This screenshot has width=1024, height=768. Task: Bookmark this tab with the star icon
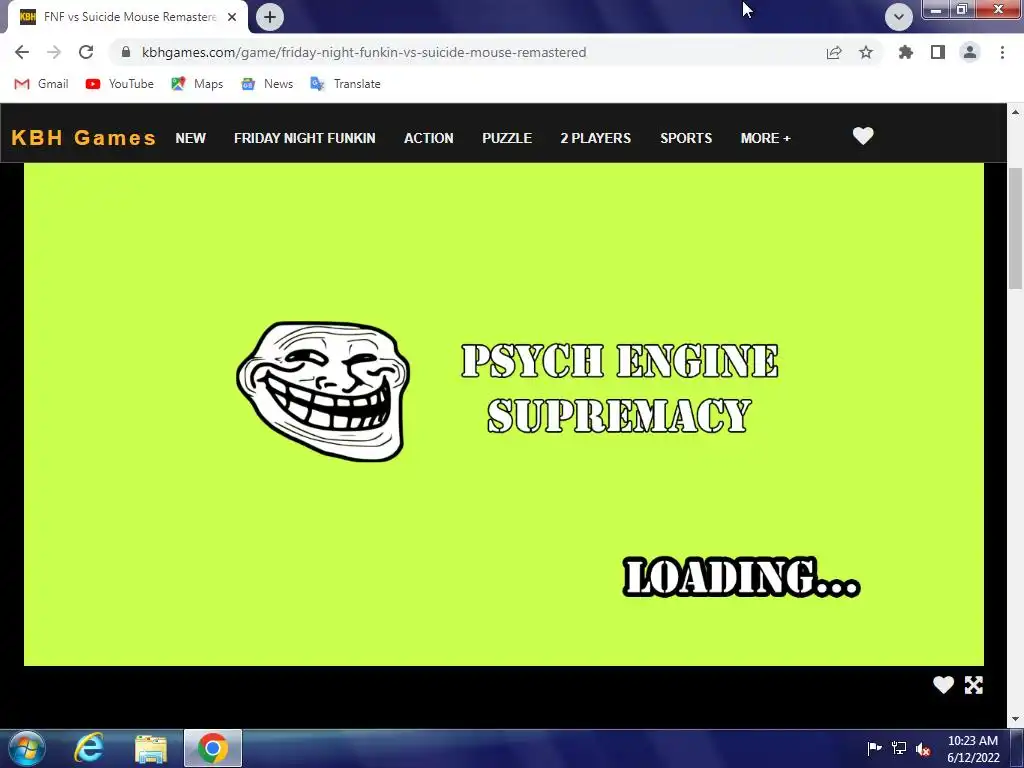pyautogui.click(x=866, y=52)
